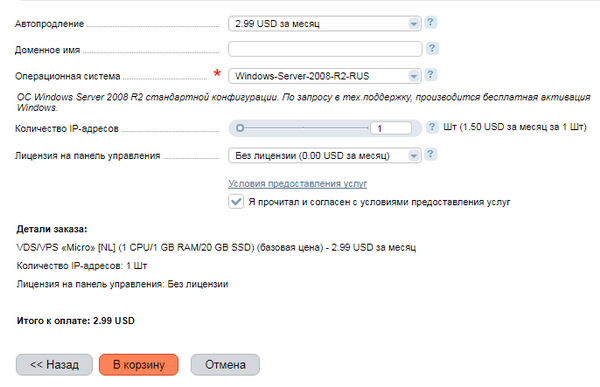This screenshot has height=387, width=600.
Task: Click the Детали заказа heading
Action: pyautogui.click(x=52, y=229)
